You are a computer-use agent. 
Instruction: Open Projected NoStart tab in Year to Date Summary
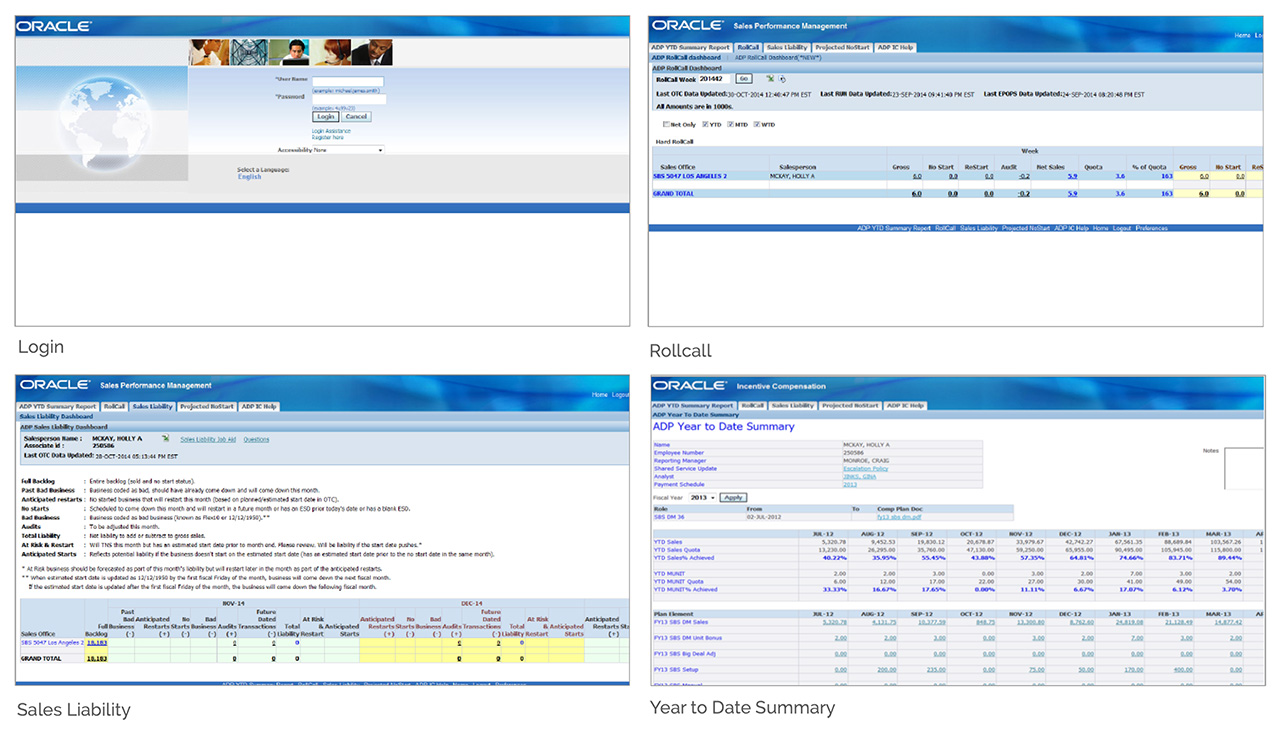pos(851,406)
